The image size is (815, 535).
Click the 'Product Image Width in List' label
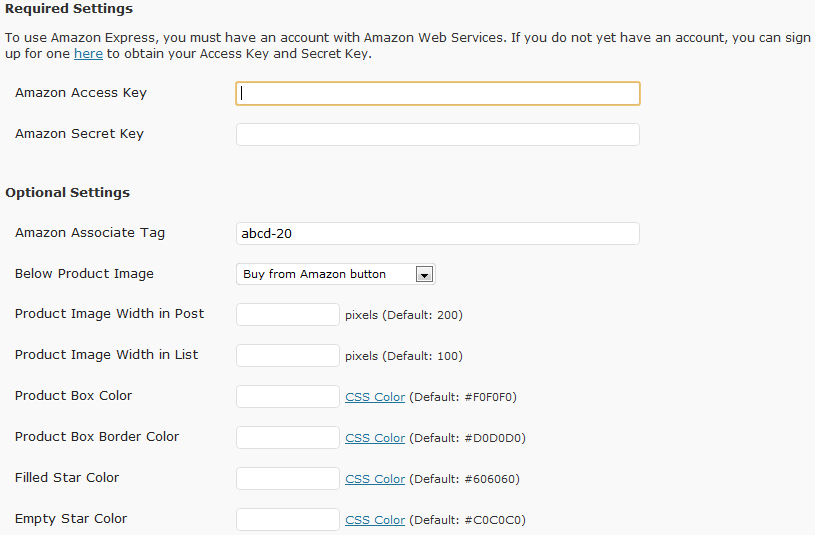click(107, 355)
